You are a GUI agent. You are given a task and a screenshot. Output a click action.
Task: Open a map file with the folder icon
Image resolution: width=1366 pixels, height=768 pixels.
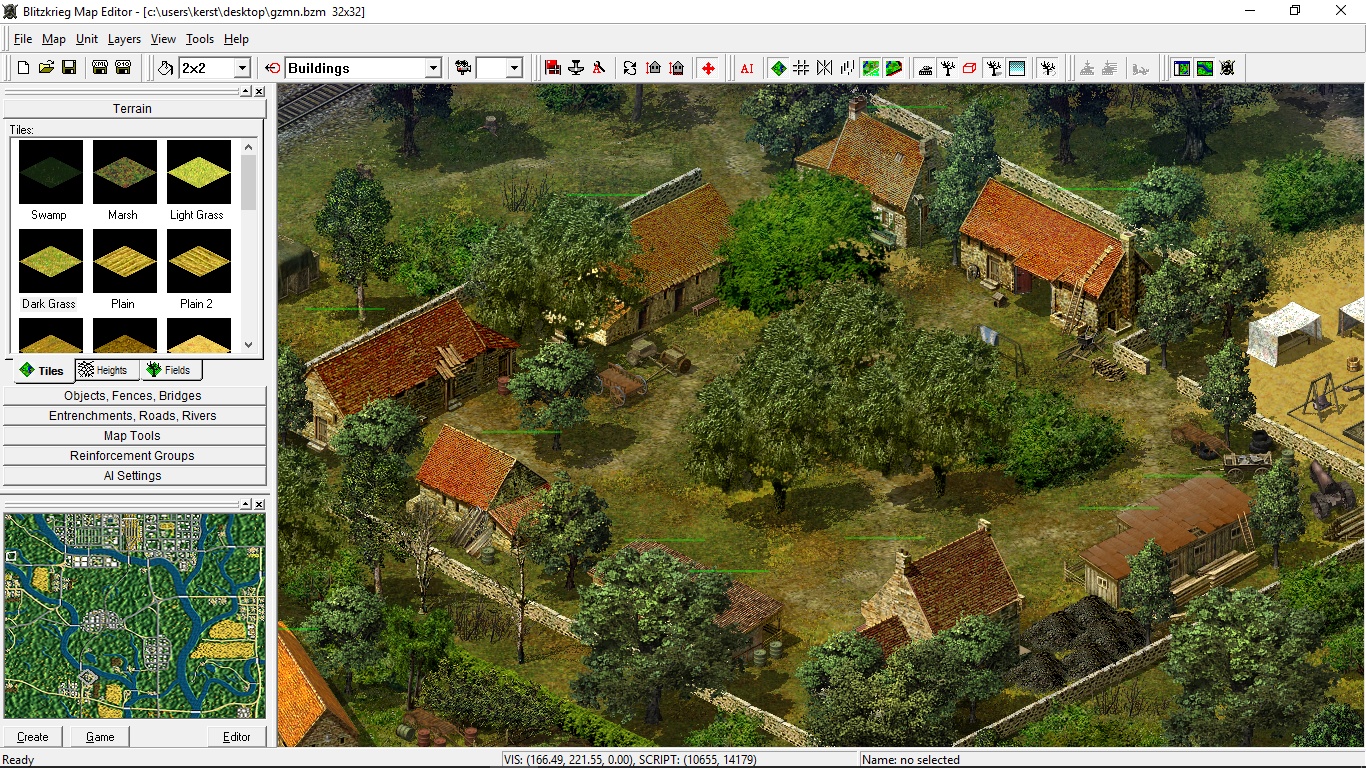coord(46,68)
